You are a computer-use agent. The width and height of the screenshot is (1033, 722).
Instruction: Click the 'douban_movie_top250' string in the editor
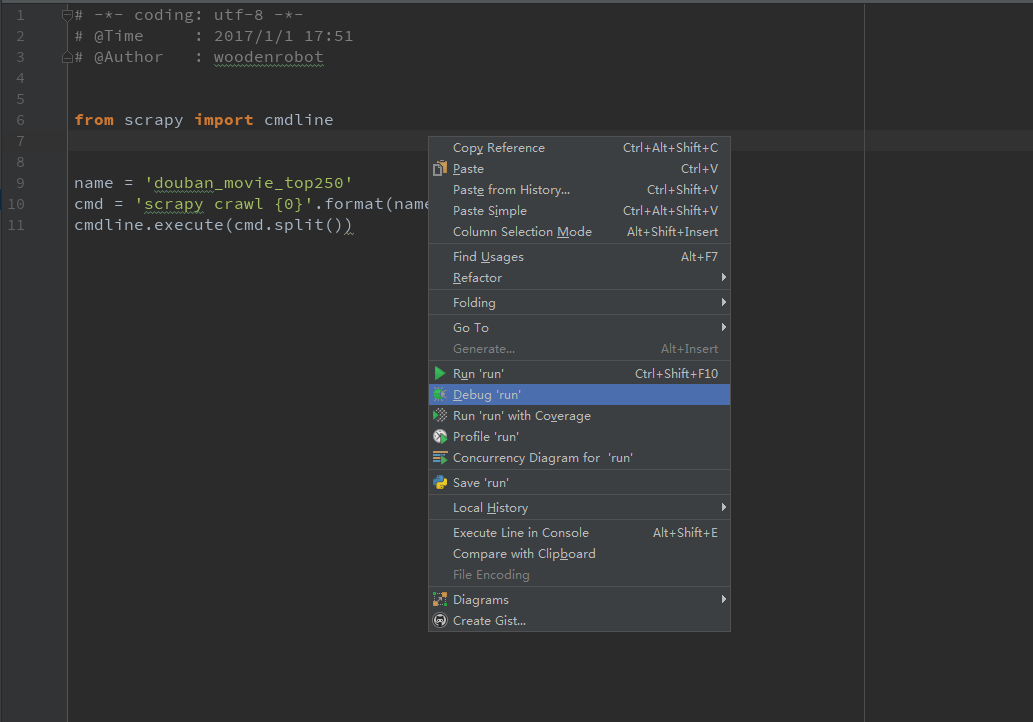point(248,183)
